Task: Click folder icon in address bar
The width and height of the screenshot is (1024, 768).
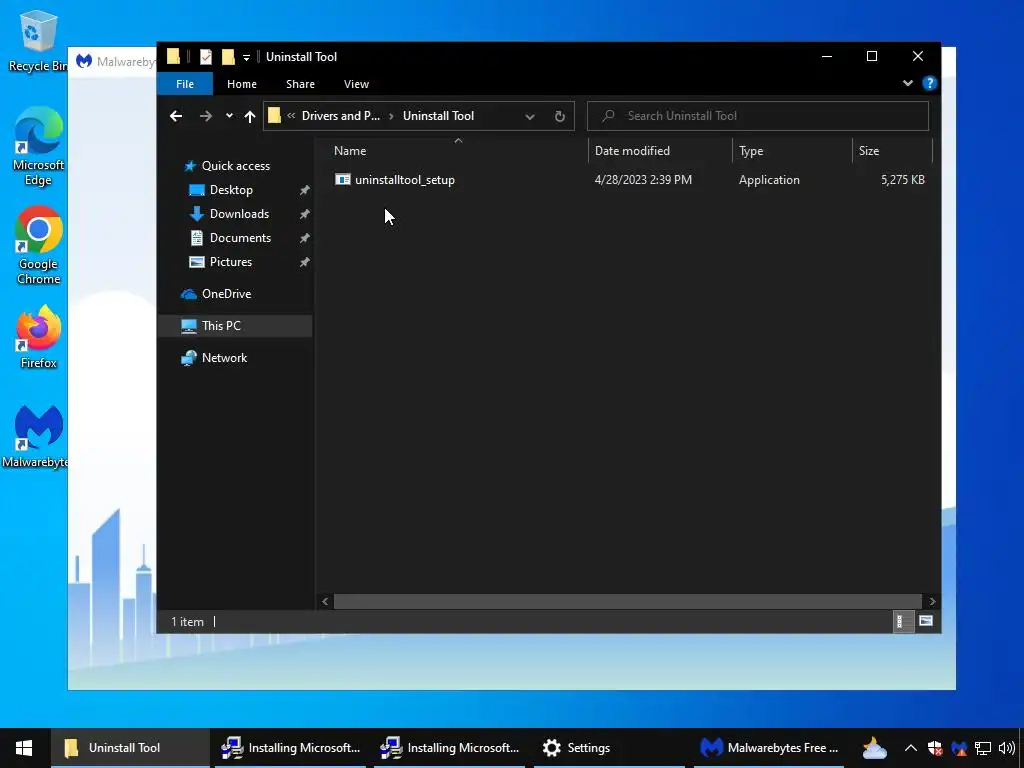Action: click(x=274, y=116)
